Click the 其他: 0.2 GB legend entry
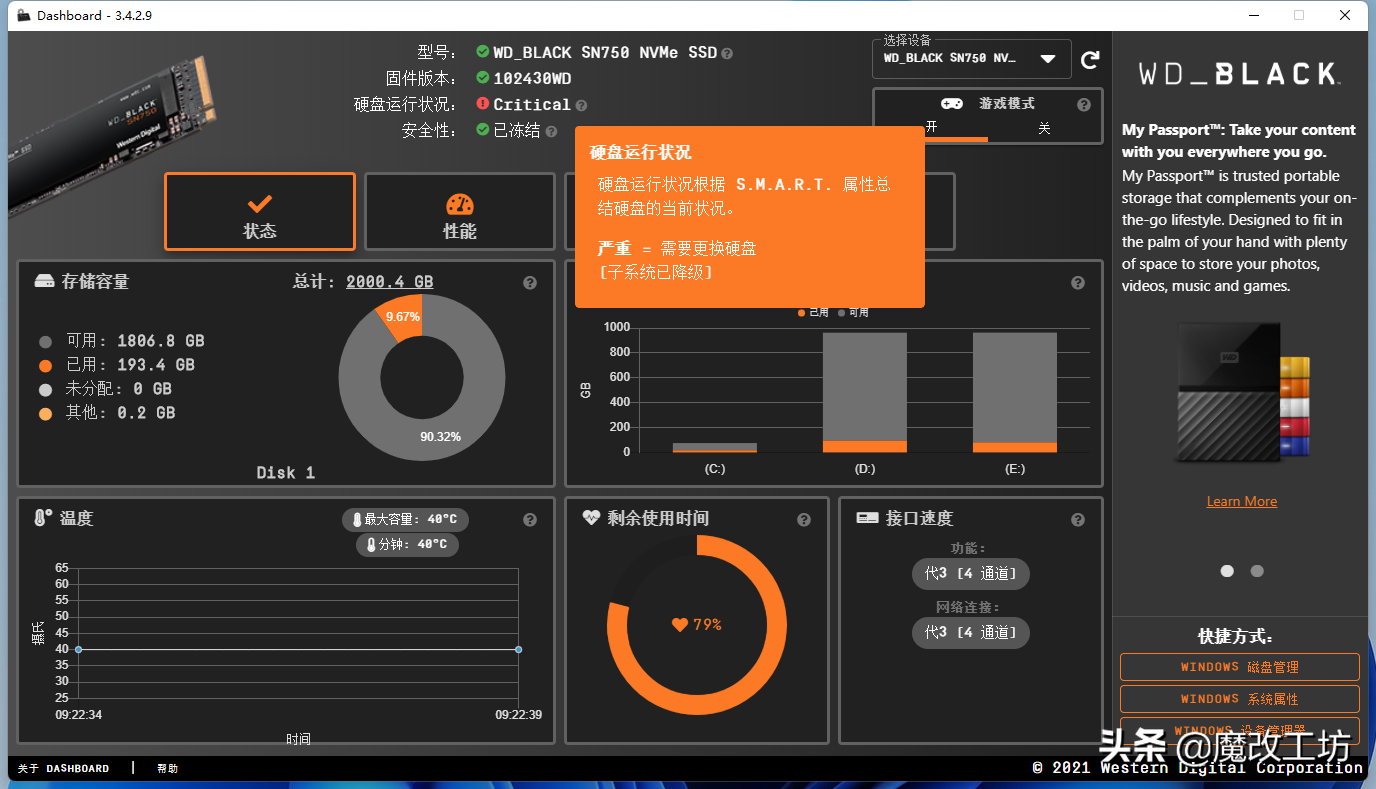1376x789 pixels. coord(106,413)
